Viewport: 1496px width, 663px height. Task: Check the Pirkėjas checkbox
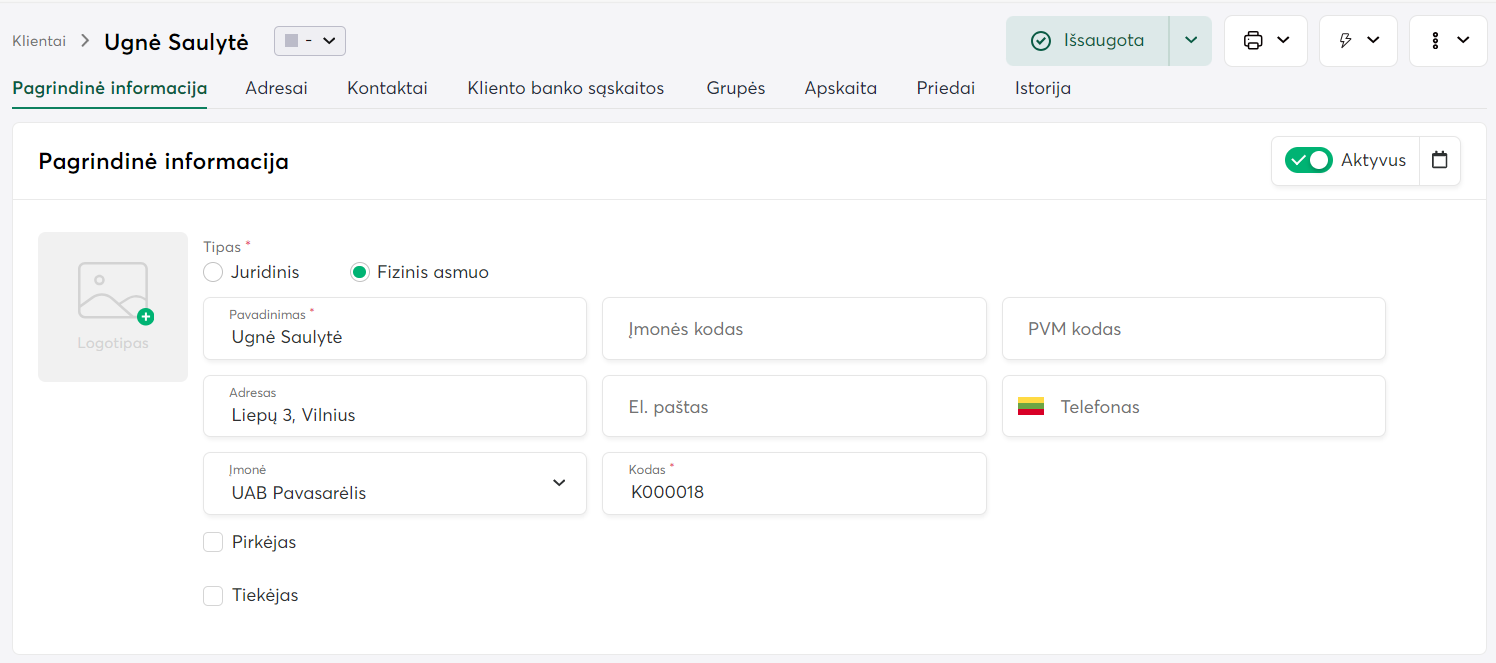(213, 542)
